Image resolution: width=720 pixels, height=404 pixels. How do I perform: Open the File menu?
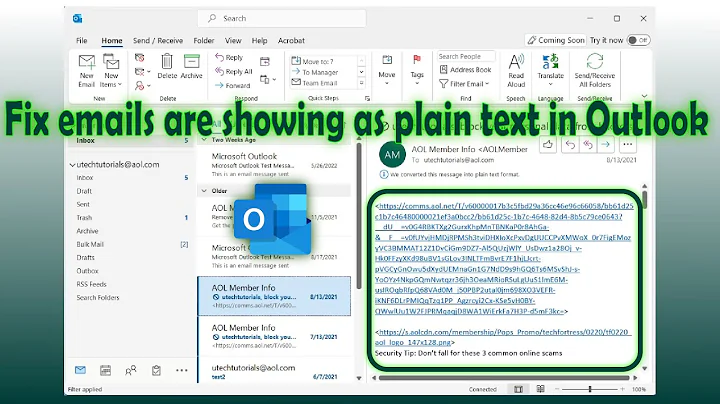pyautogui.click(x=82, y=40)
